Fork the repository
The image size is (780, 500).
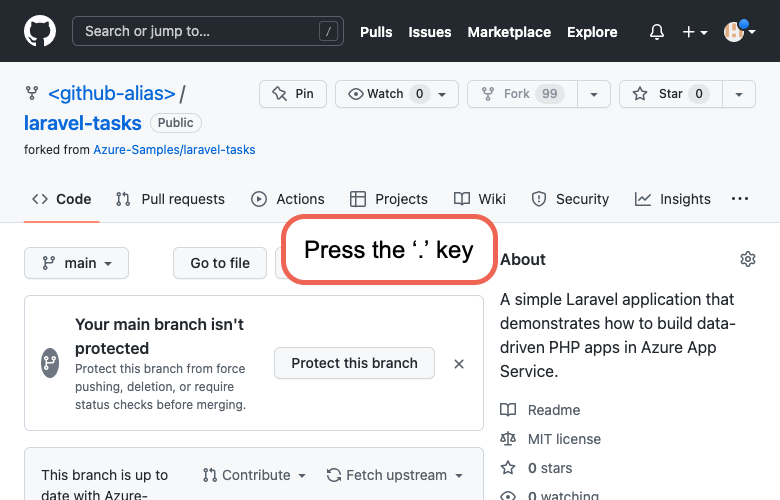(520, 94)
